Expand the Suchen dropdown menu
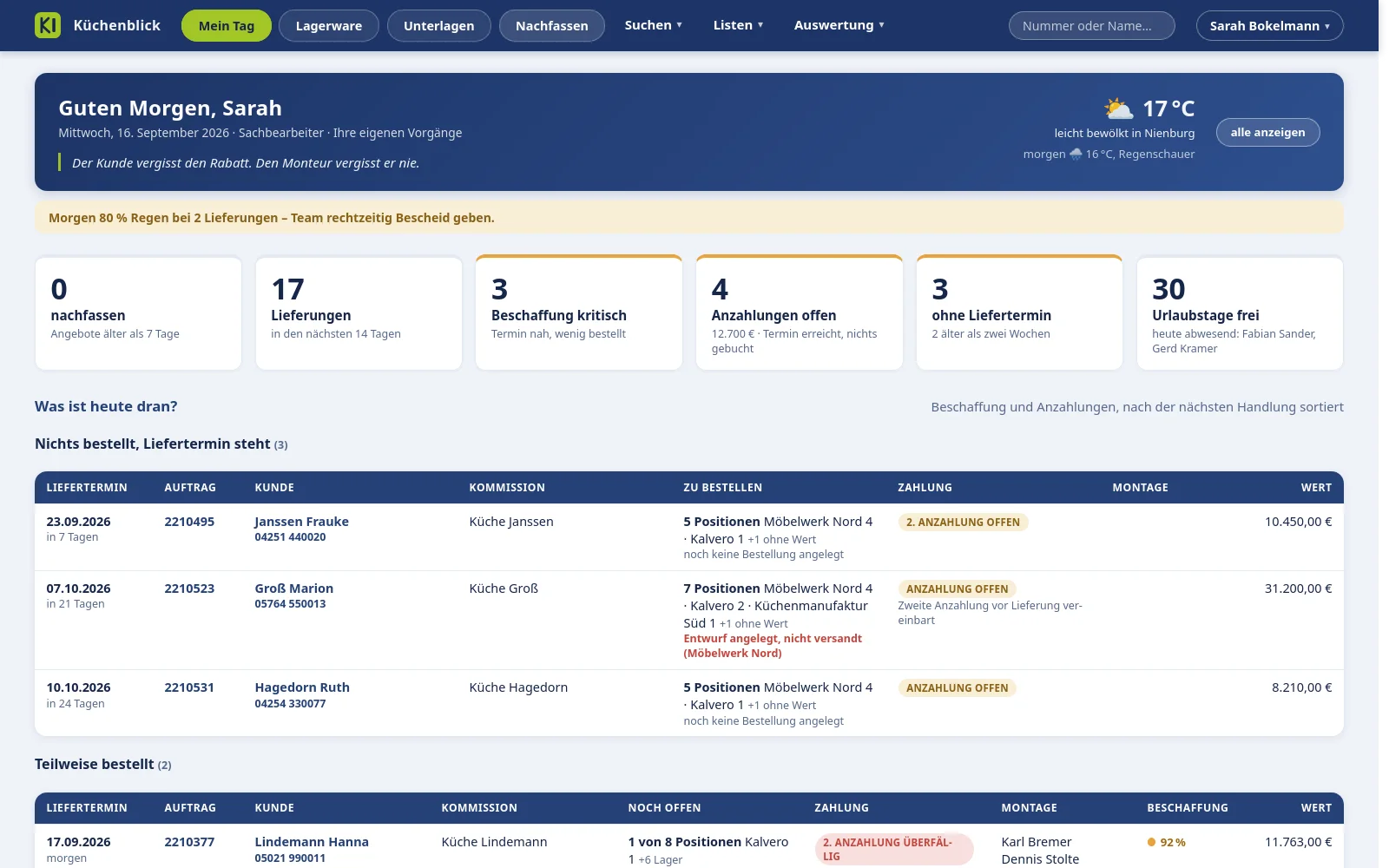Screen dimensions: 1389x868 point(654,25)
